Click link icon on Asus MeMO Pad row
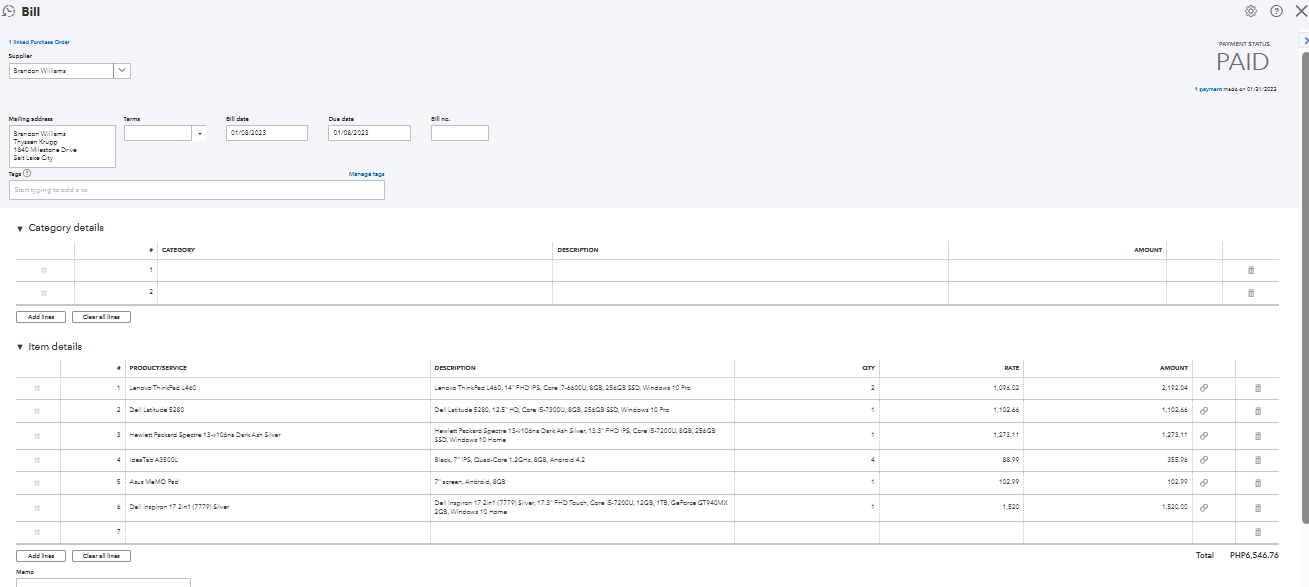 (x=1204, y=484)
